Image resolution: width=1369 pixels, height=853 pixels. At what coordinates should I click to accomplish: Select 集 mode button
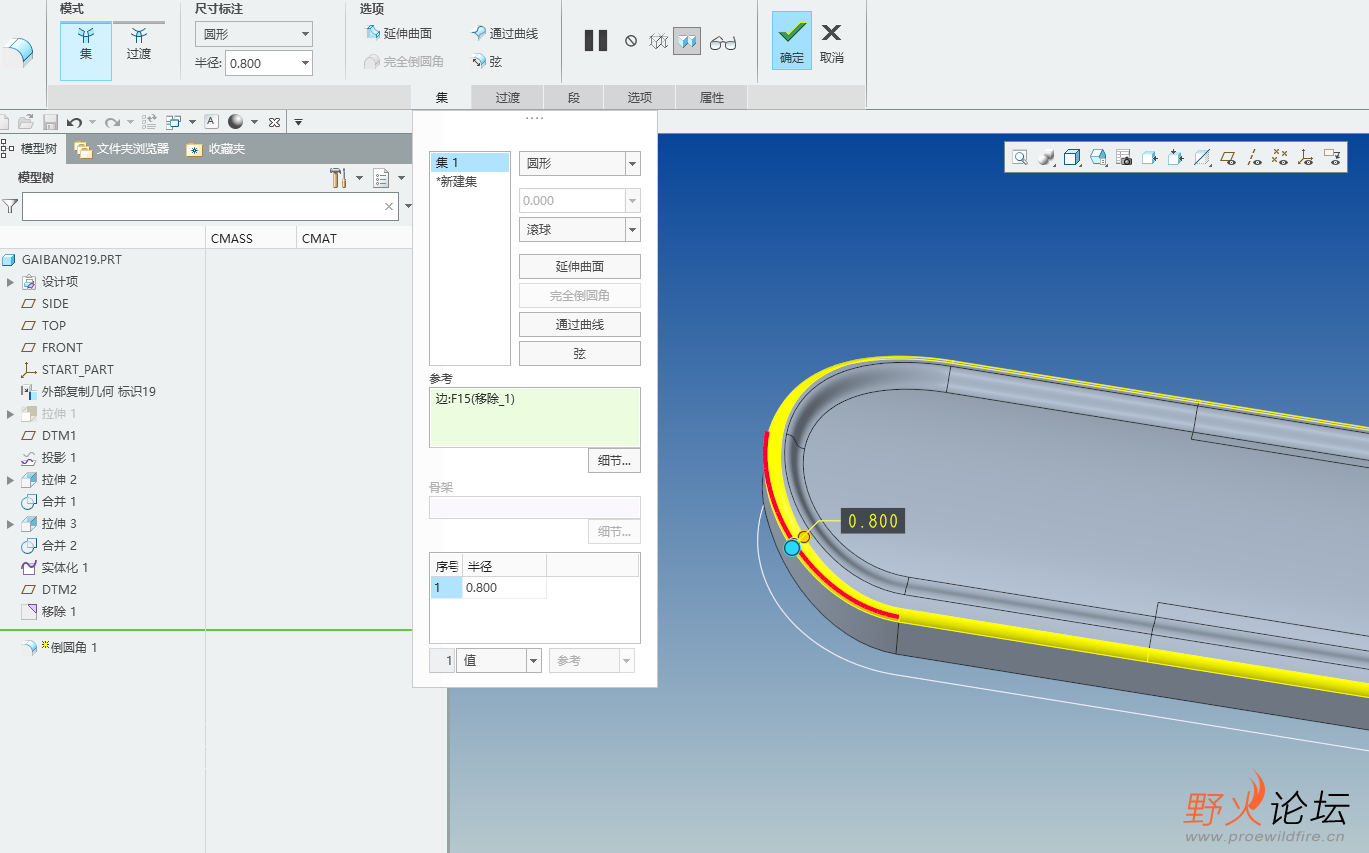pyautogui.click(x=86, y=50)
